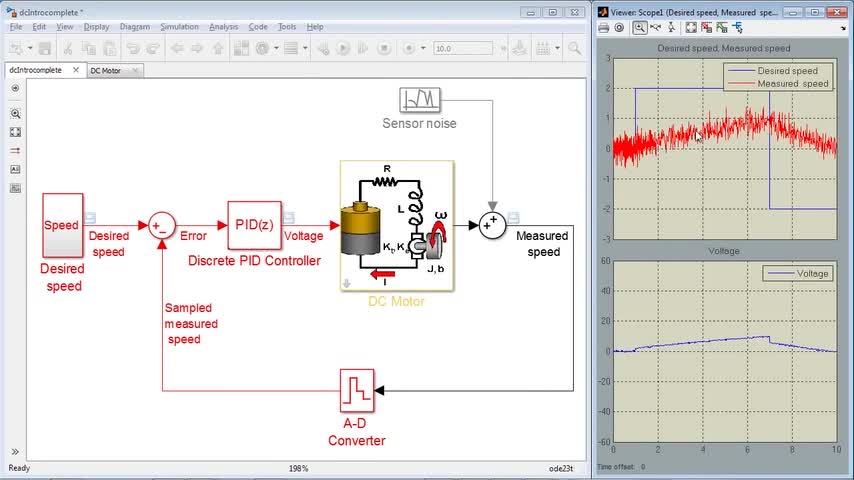Click Scope toolbar dock arrow at right
Viewport: 854px width, 480px height.
[844, 28]
